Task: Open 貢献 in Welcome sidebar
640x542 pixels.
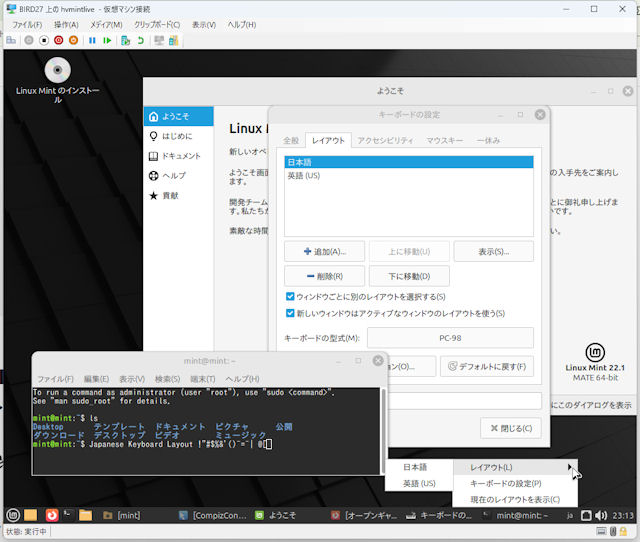Action: click(178, 195)
